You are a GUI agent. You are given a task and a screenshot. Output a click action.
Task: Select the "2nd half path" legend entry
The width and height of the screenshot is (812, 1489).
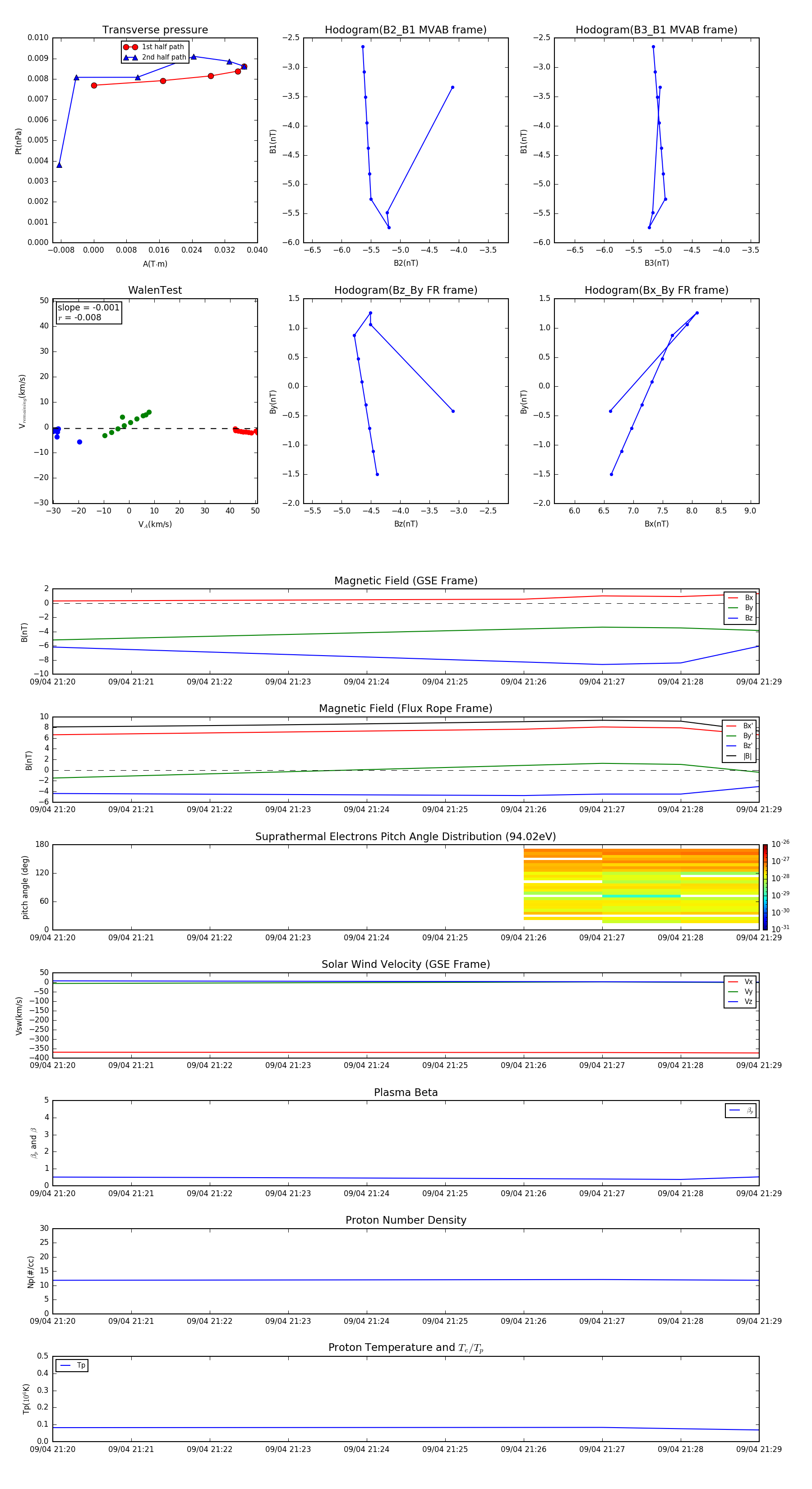click(x=155, y=57)
